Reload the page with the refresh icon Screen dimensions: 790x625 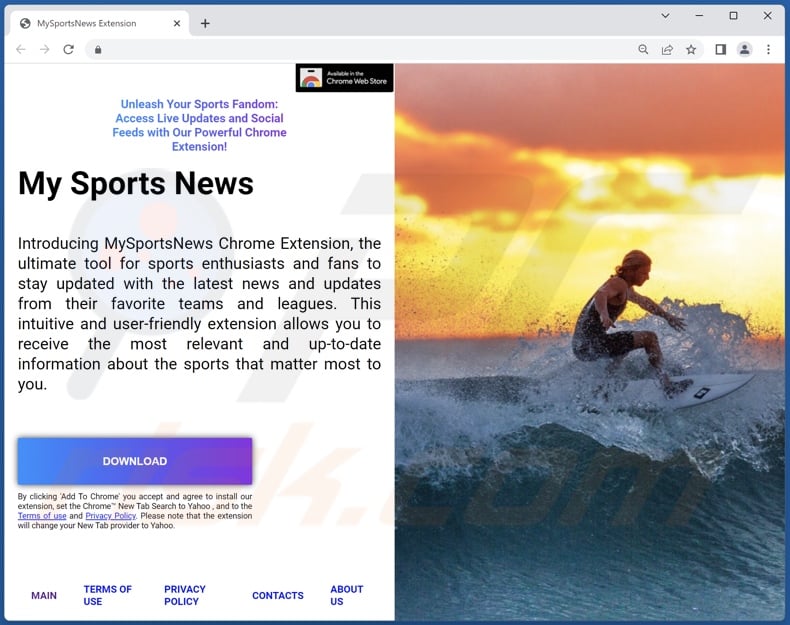pyautogui.click(x=69, y=49)
